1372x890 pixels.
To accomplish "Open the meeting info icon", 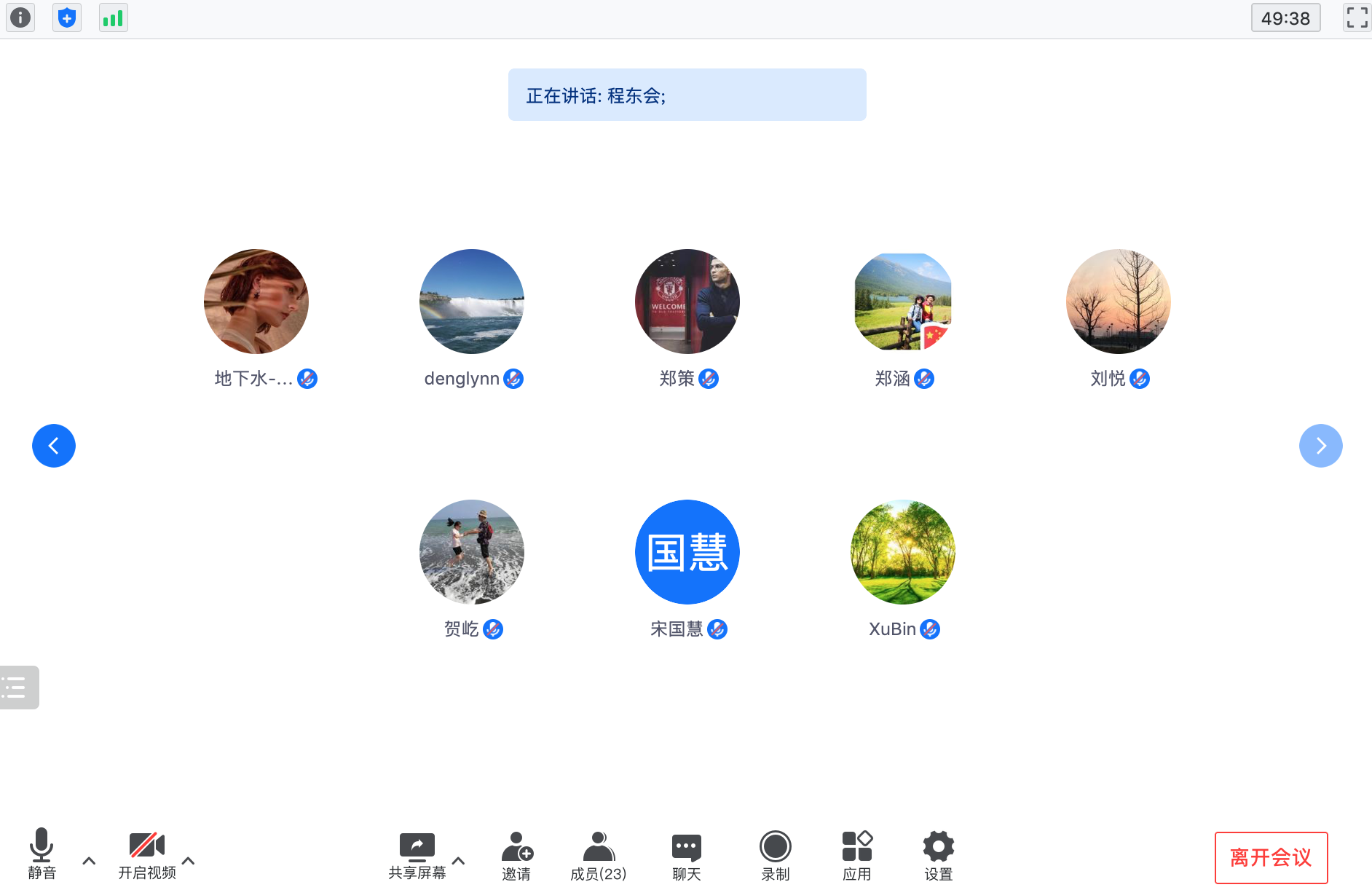I will 20,17.
